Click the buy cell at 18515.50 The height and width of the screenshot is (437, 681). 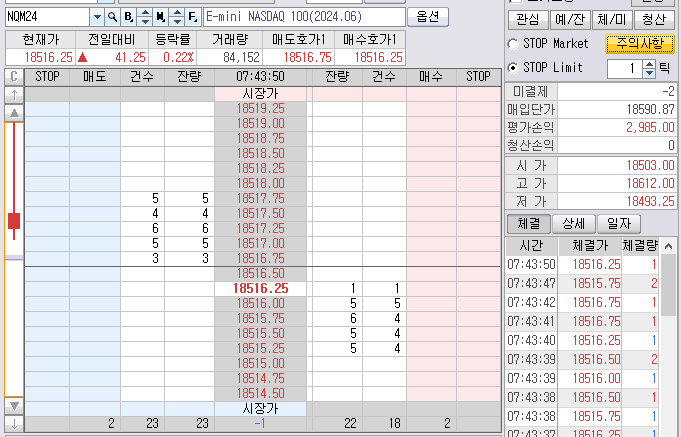coord(431,334)
